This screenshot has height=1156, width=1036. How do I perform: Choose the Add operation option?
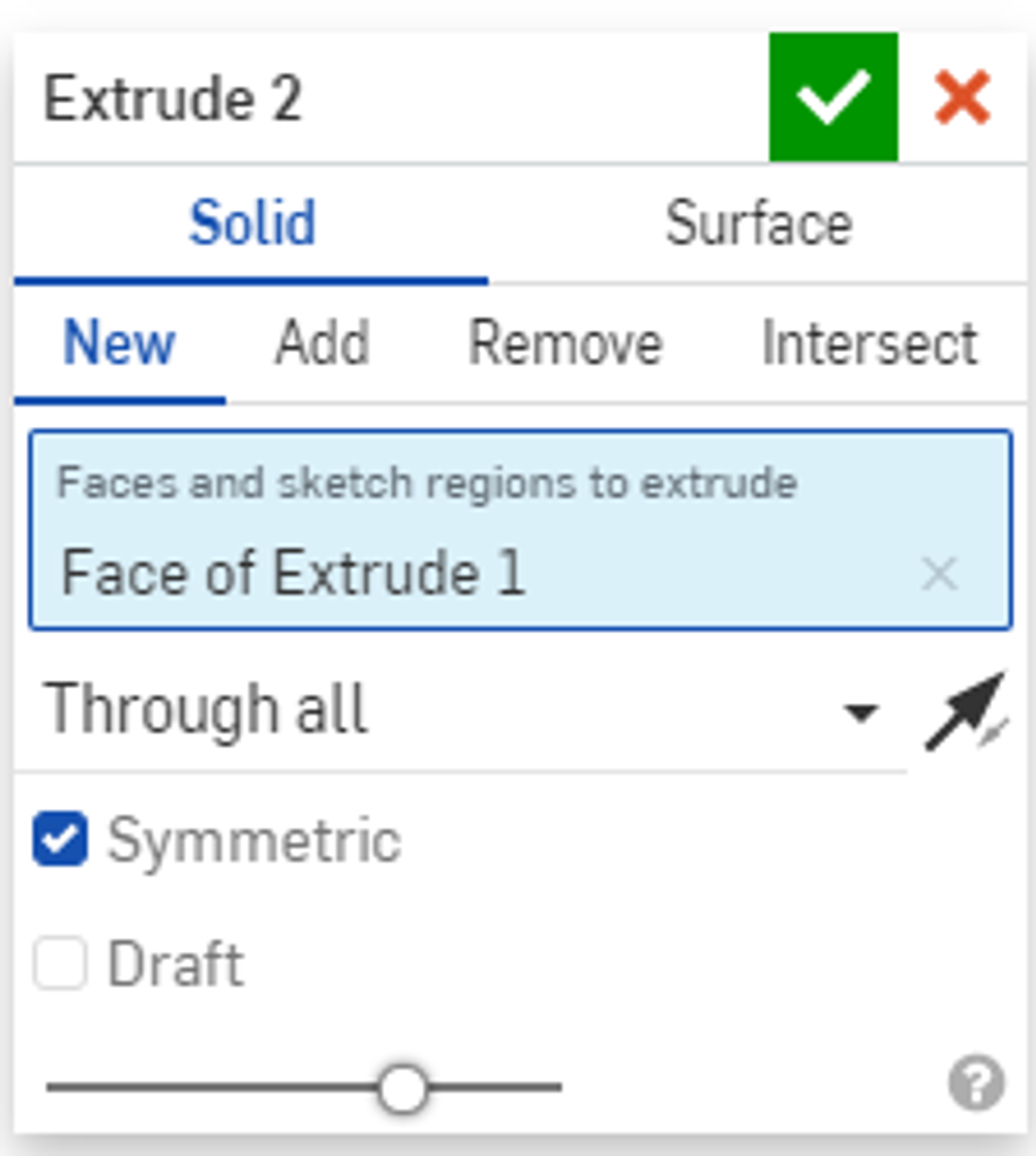322,343
